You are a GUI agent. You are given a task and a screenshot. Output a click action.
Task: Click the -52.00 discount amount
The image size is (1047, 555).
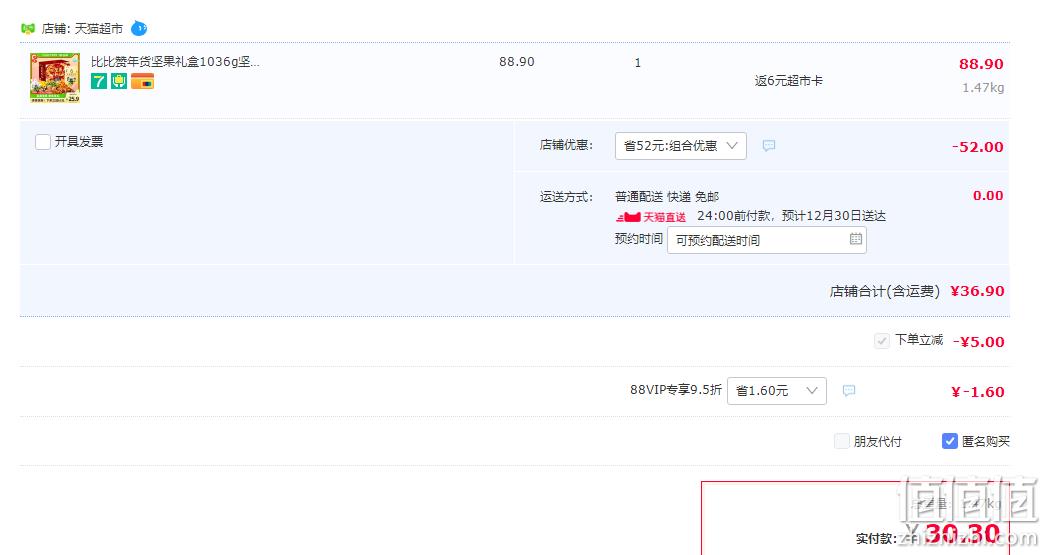(978, 147)
